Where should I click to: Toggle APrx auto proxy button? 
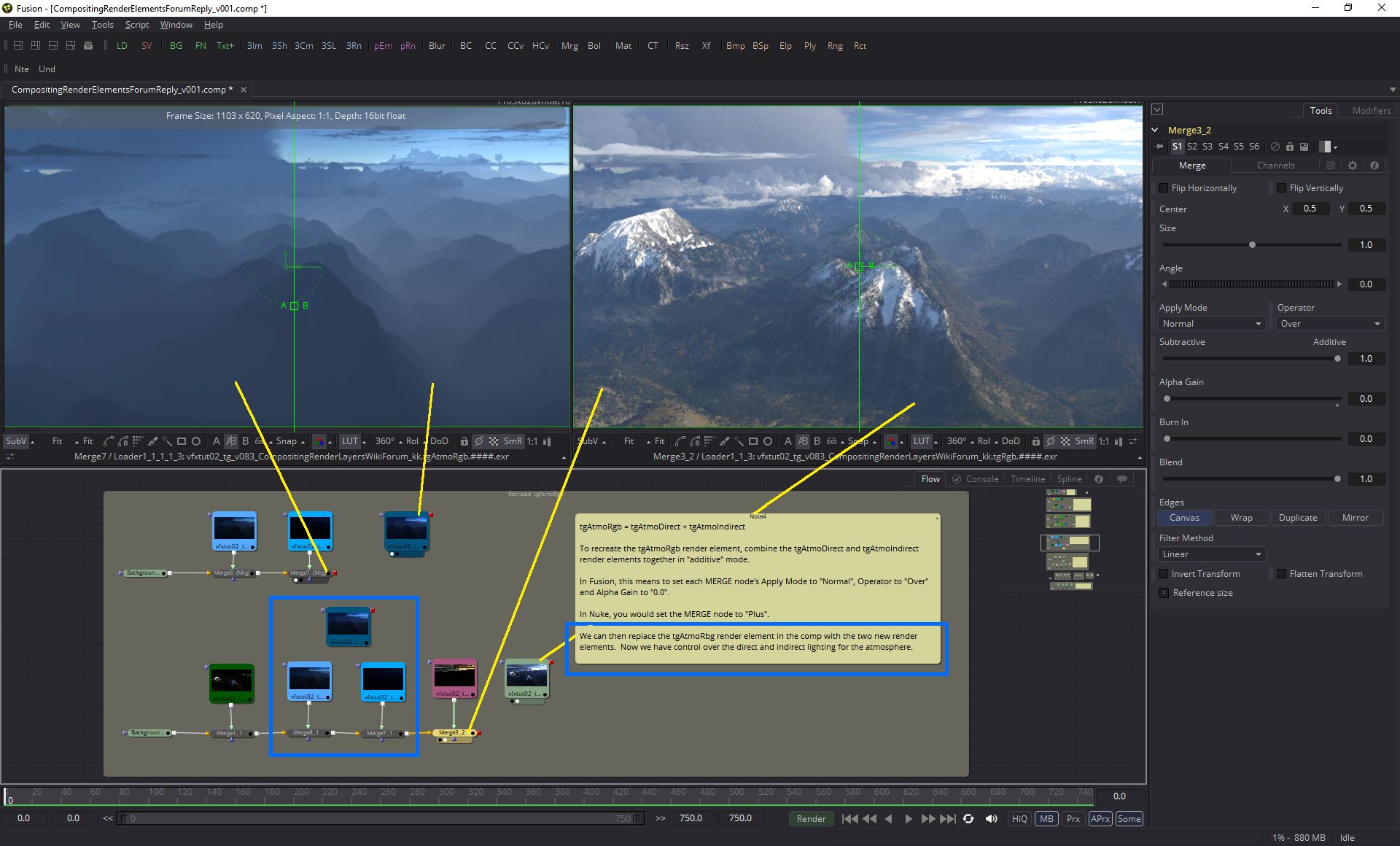[x=1100, y=818]
